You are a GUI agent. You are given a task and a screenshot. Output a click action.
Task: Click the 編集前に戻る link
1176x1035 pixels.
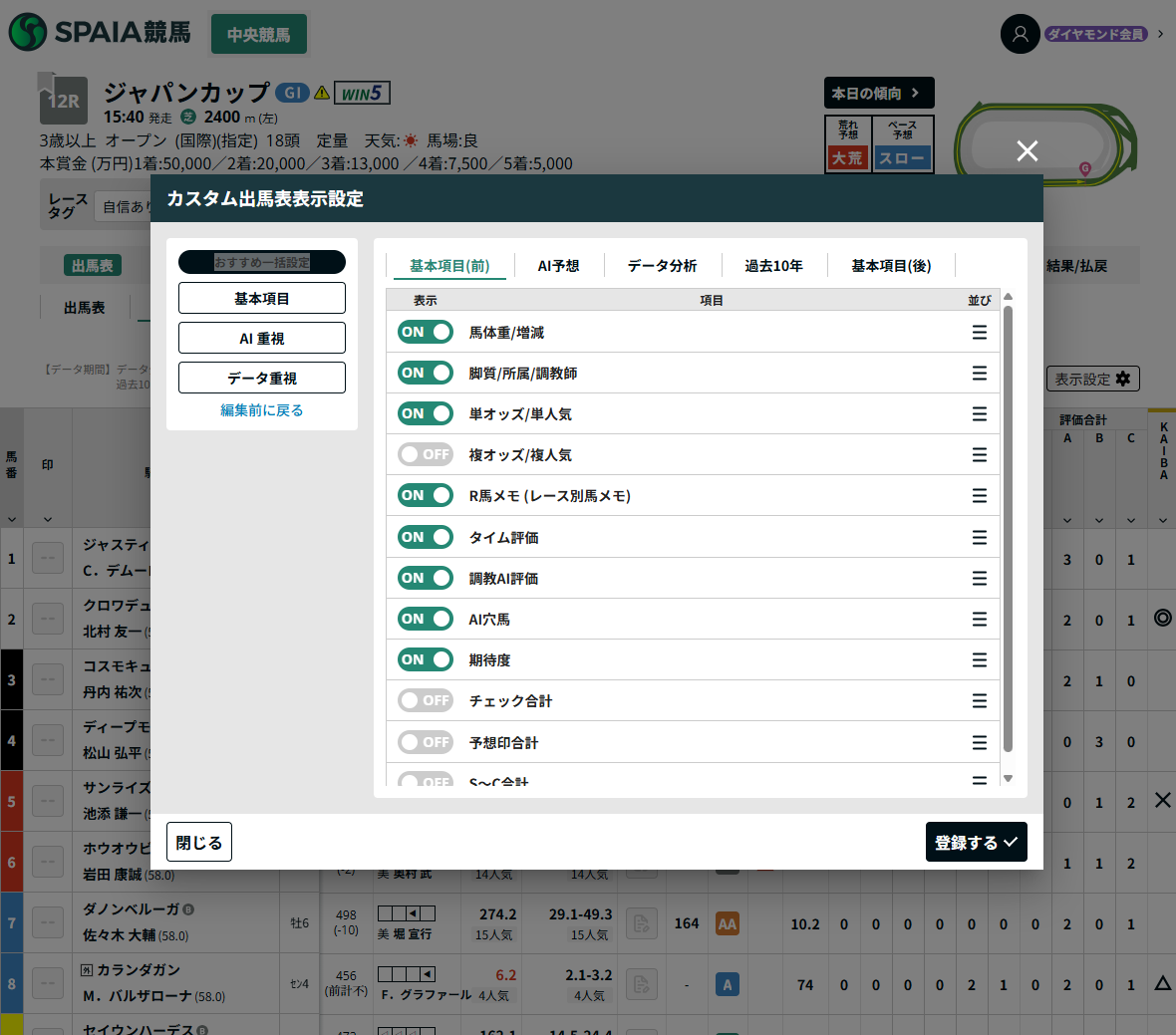click(x=261, y=410)
